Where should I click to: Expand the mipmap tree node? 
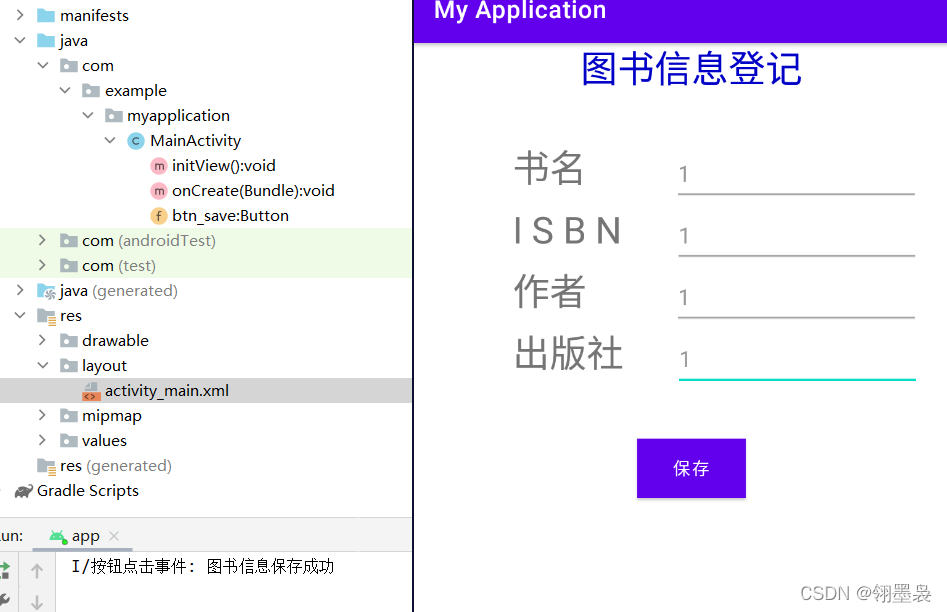(42, 415)
